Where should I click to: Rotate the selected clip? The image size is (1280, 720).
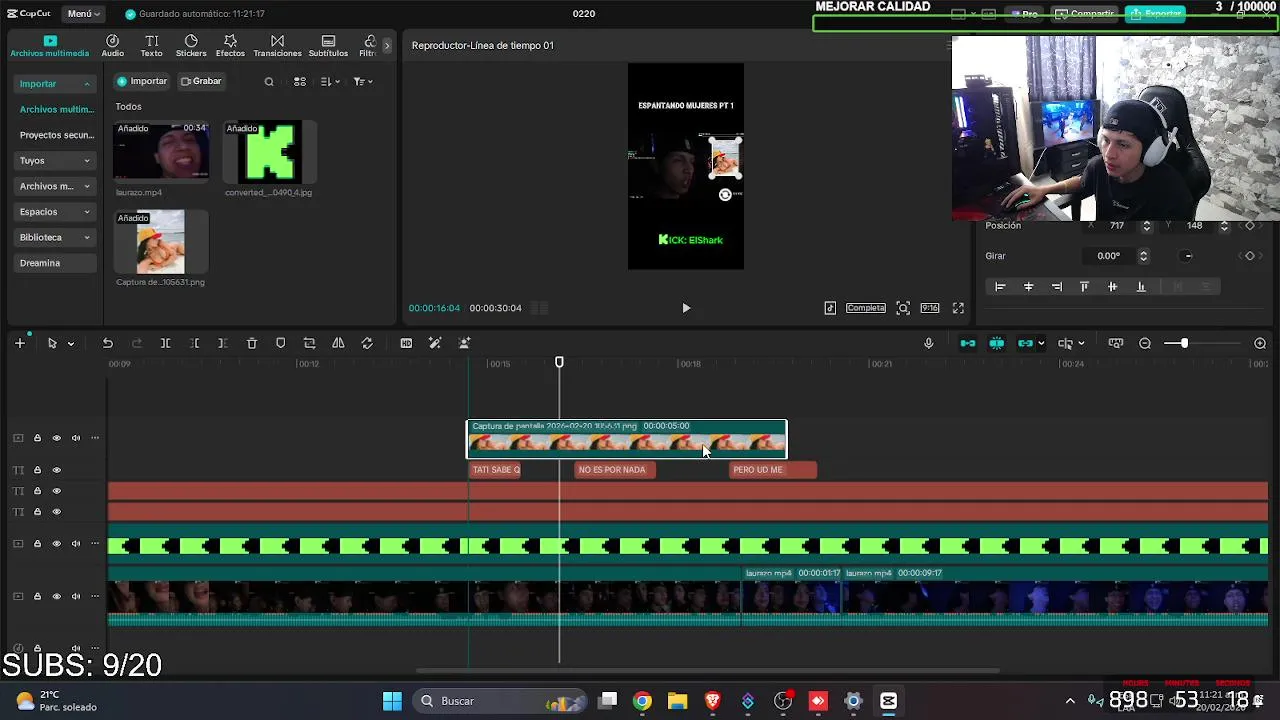(367, 343)
